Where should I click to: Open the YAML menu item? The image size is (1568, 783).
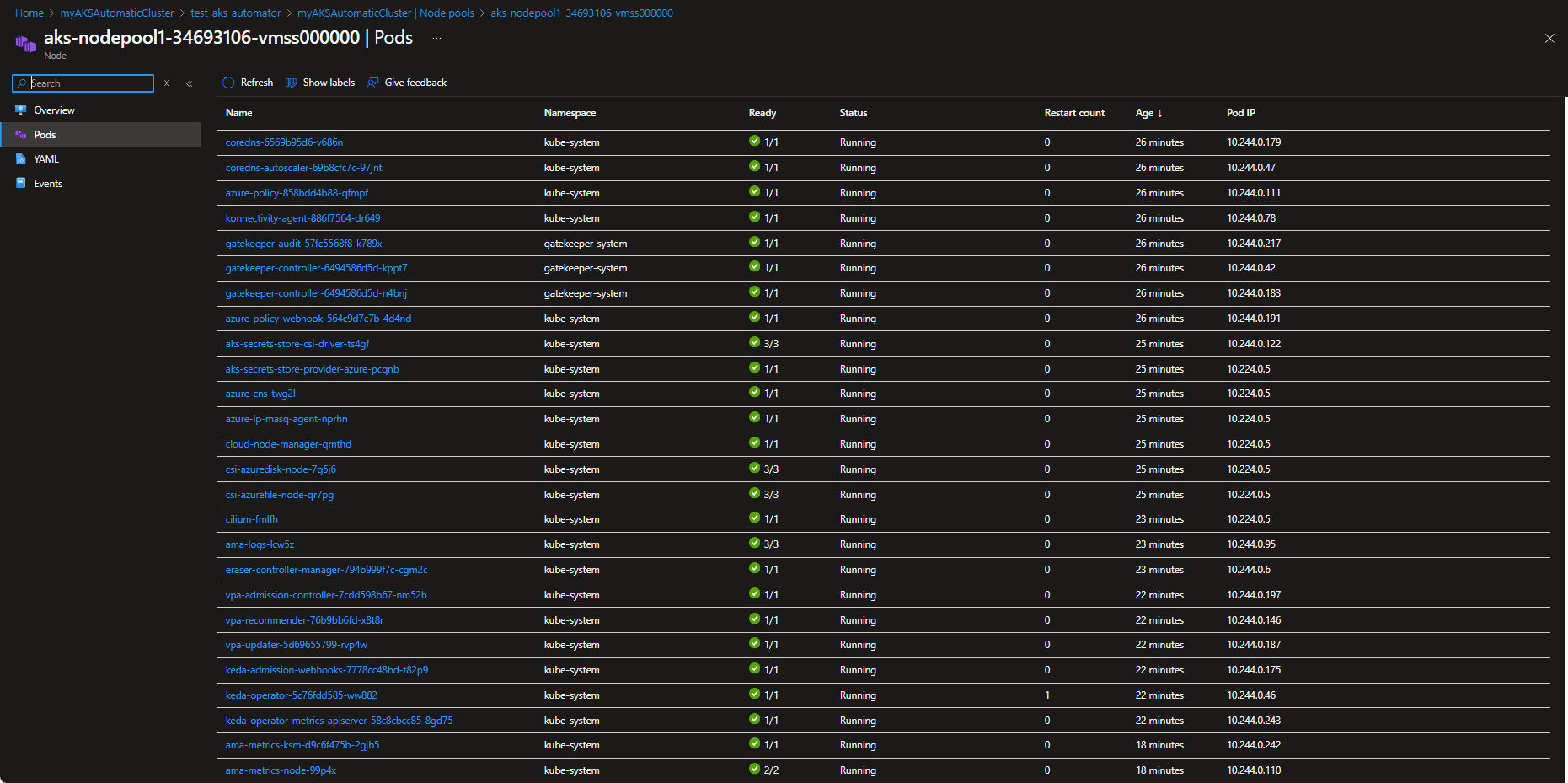100,159
